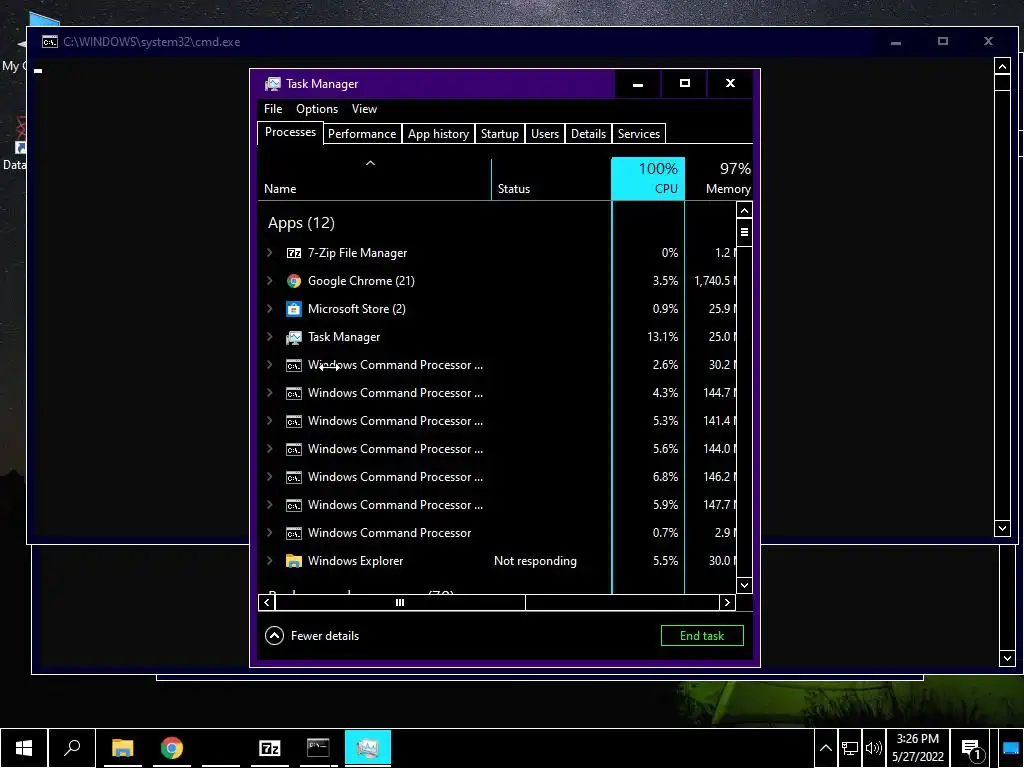
Task: Click the End task button
Action: point(702,635)
